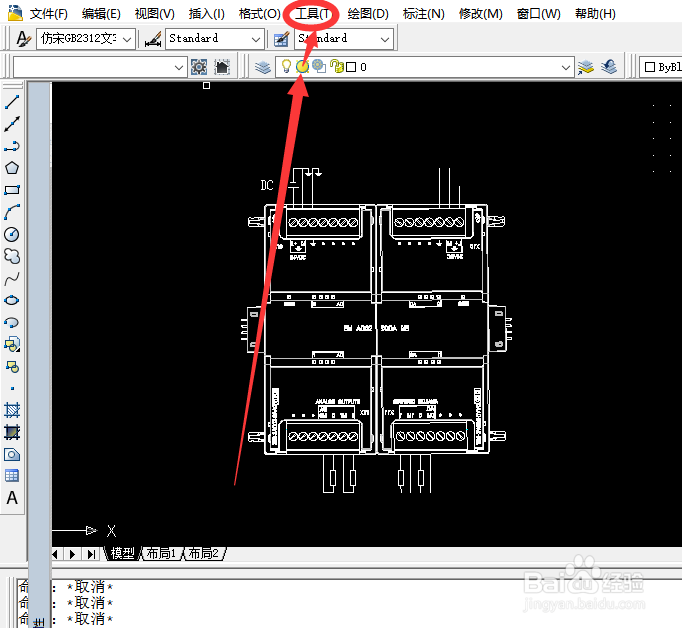
Task: Select the Rectangle tool
Action: 12,190
